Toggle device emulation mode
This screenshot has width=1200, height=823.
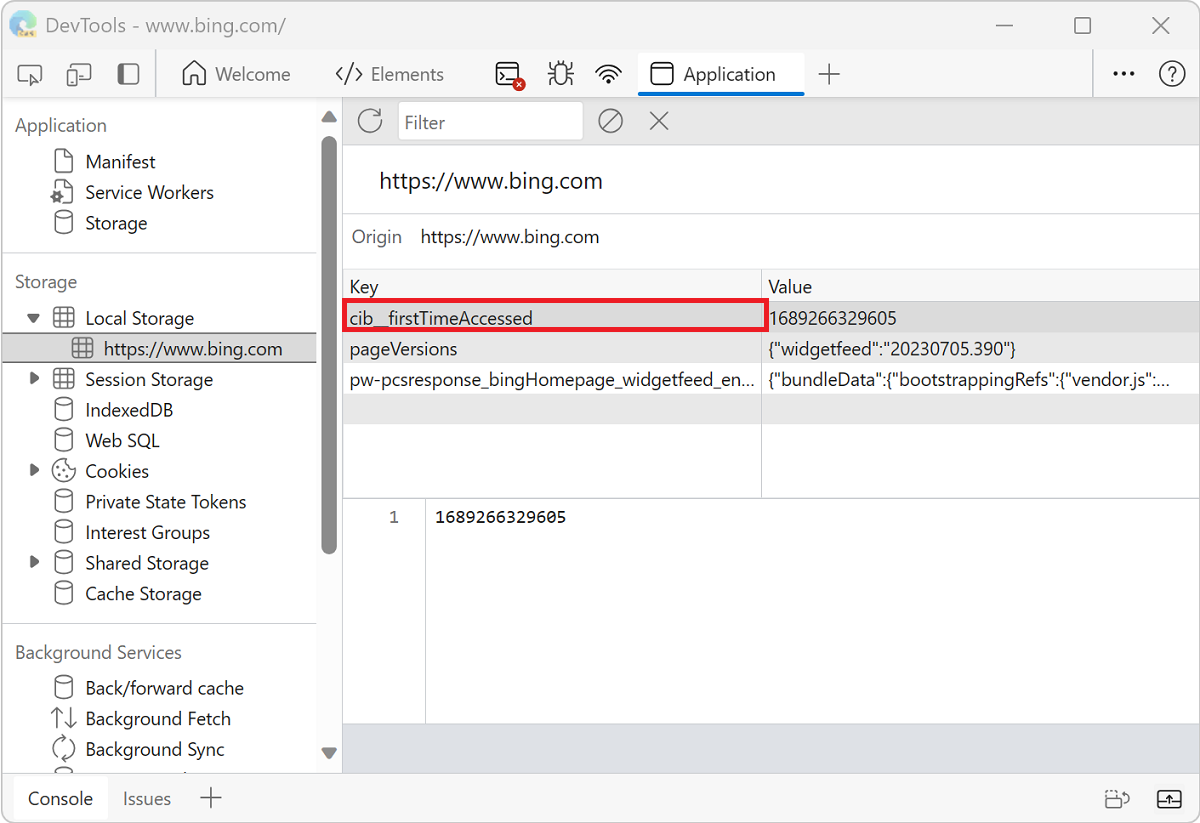[x=78, y=74]
